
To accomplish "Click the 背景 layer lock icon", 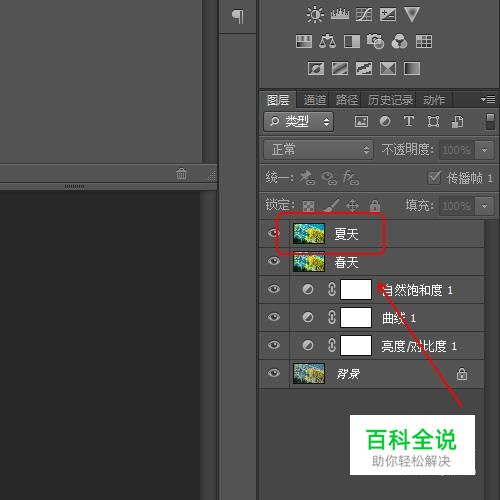I will (x=462, y=374).
